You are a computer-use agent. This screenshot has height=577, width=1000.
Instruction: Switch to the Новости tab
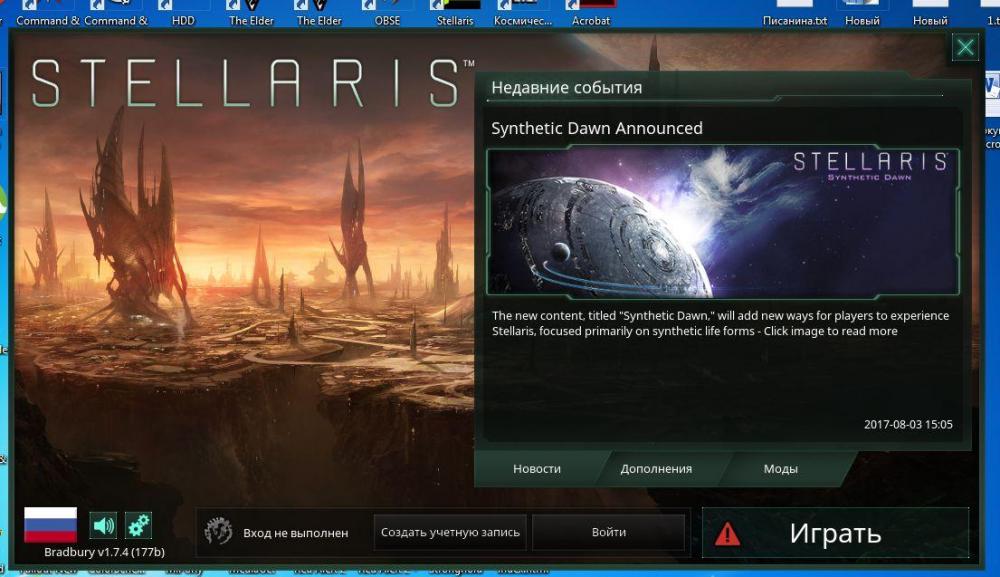pos(537,469)
